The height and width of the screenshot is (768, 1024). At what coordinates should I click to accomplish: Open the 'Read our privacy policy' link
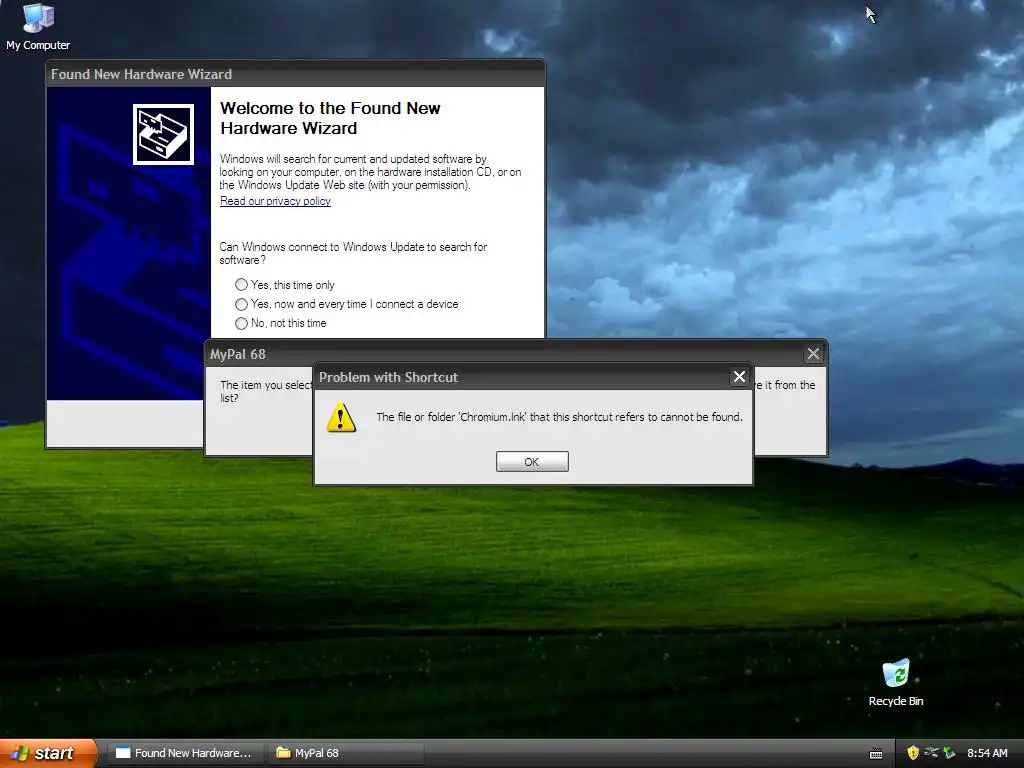click(x=275, y=201)
